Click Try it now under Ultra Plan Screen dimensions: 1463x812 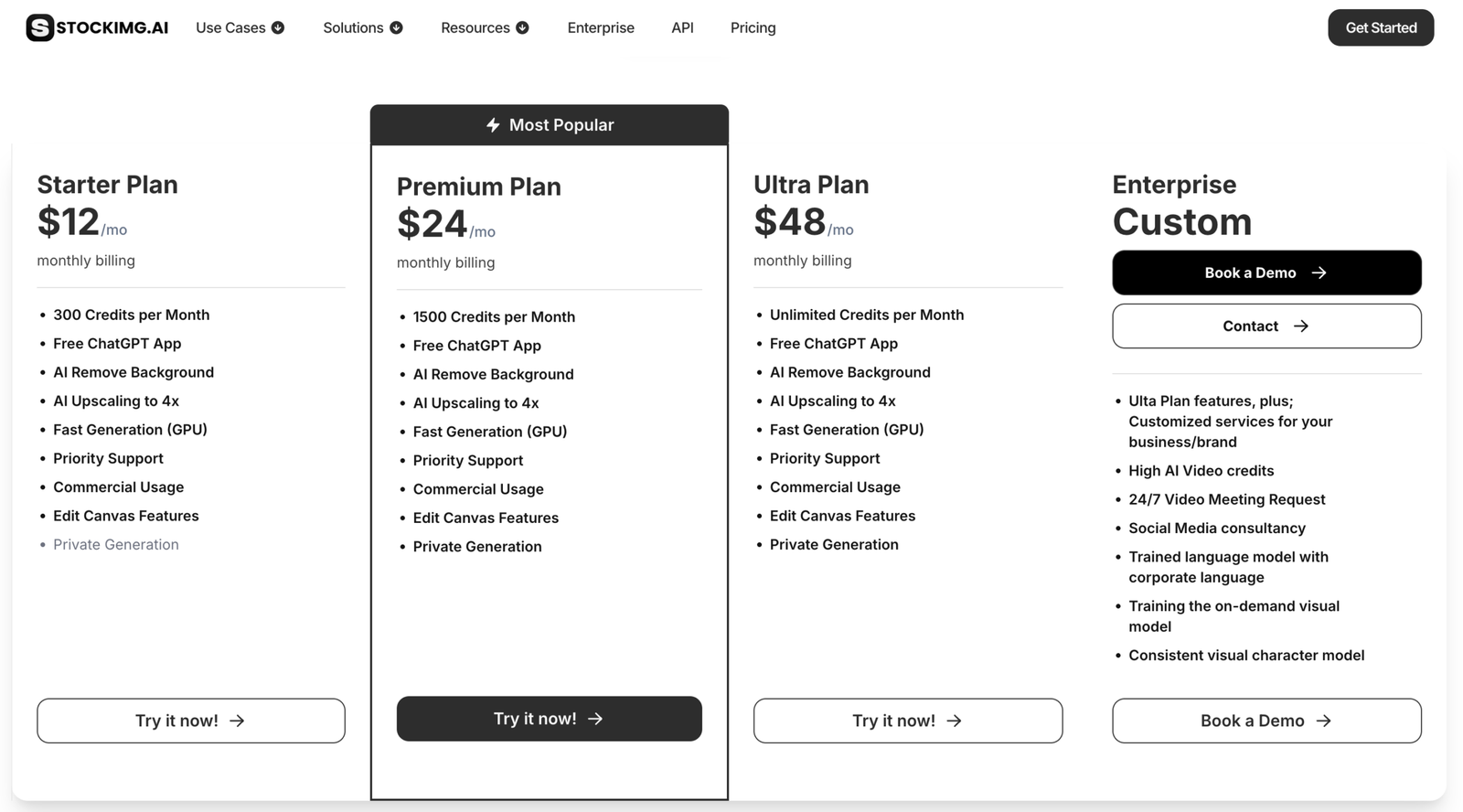908,721
